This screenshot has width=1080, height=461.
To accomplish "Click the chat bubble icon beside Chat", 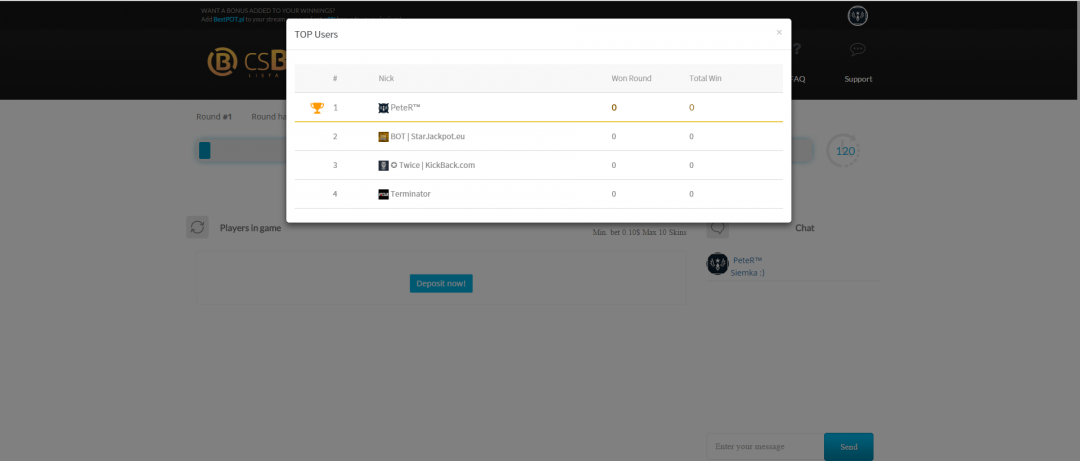I will [x=717, y=228].
